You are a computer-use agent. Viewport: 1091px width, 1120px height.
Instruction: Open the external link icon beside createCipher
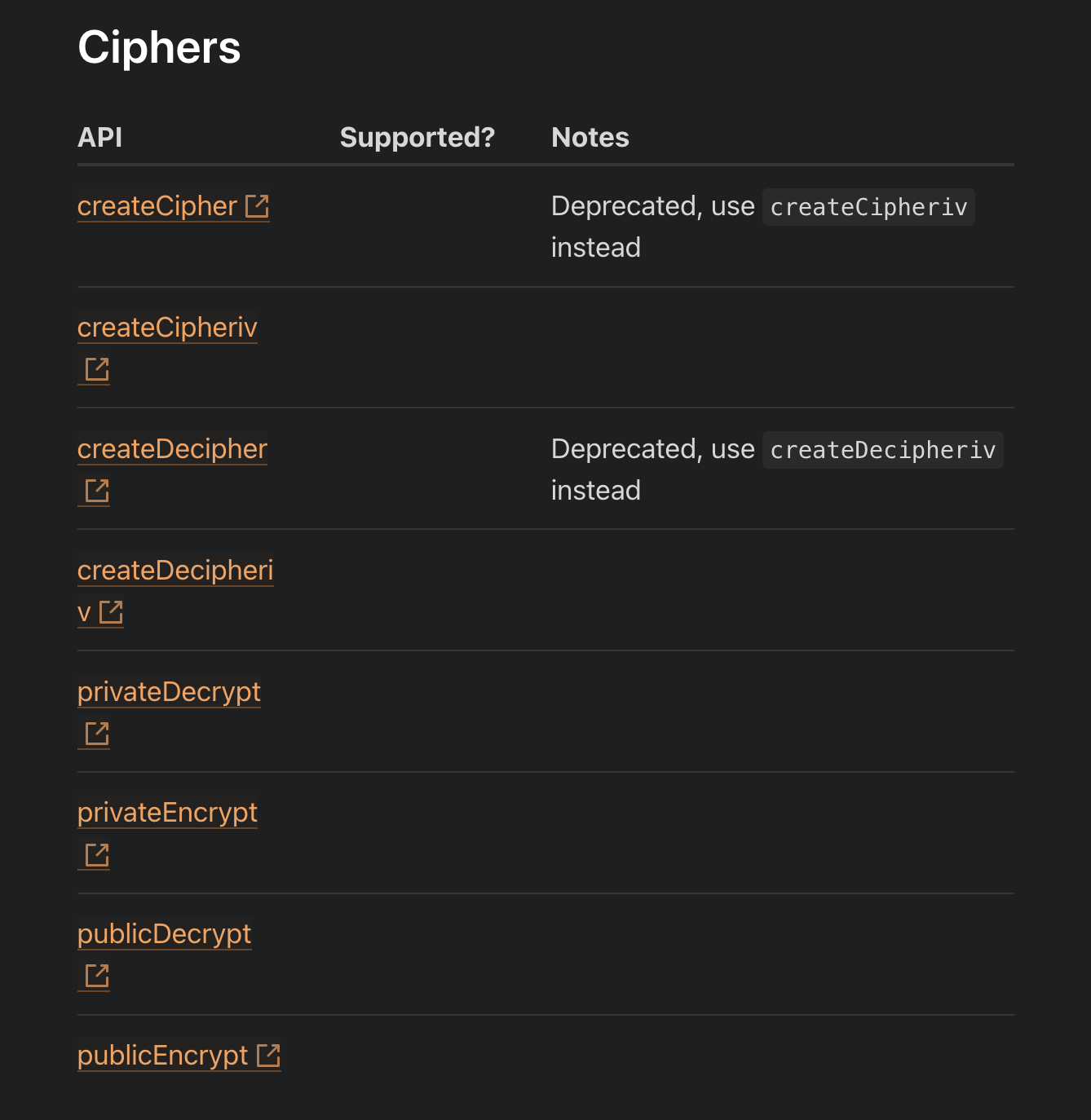tap(257, 206)
